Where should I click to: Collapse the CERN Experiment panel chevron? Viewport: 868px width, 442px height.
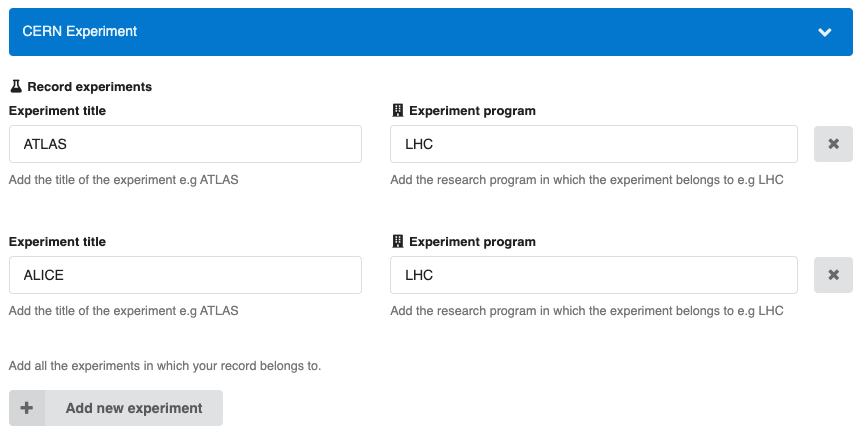[x=824, y=32]
